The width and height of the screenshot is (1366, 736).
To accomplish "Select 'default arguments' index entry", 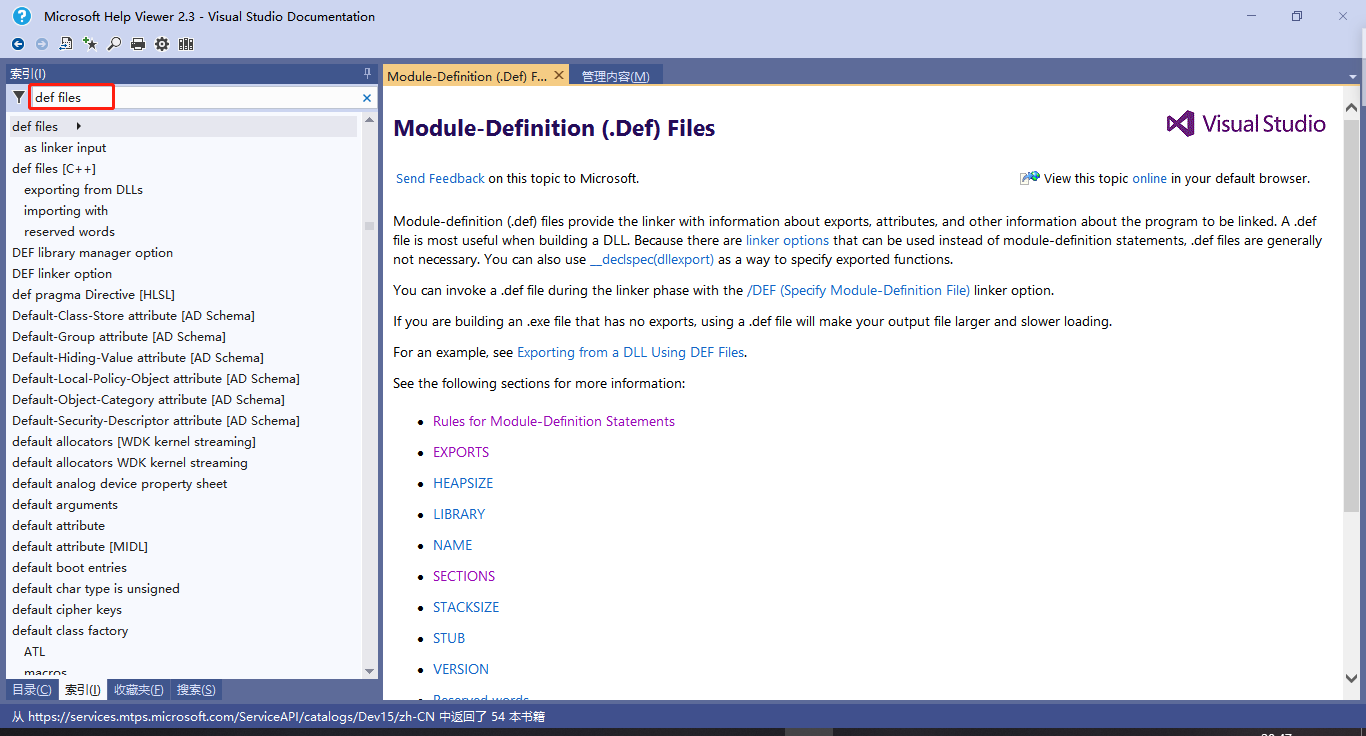I will (65, 504).
